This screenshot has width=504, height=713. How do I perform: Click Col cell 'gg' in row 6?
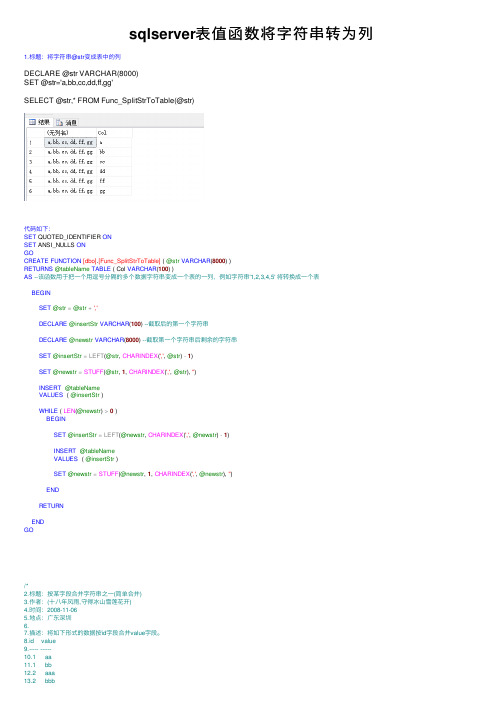point(114,191)
